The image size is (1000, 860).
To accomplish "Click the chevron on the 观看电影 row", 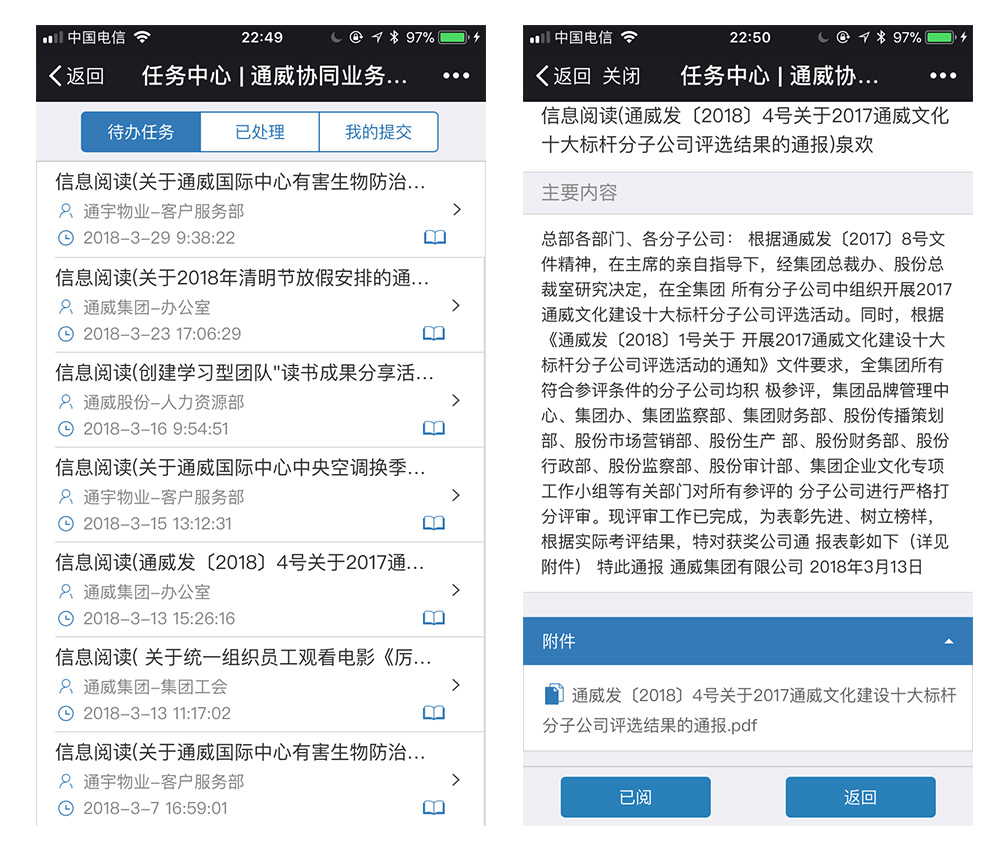I will pyautogui.click(x=455, y=685).
